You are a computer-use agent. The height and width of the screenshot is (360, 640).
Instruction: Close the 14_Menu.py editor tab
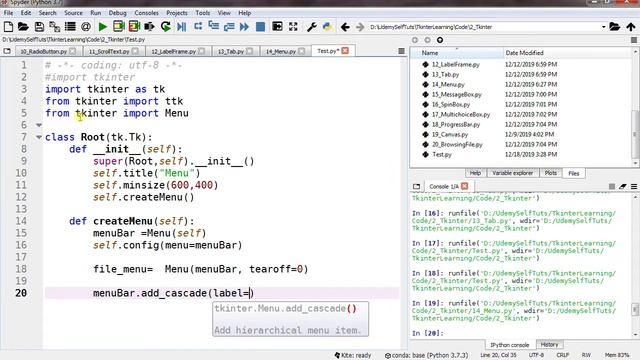click(x=302, y=51)
